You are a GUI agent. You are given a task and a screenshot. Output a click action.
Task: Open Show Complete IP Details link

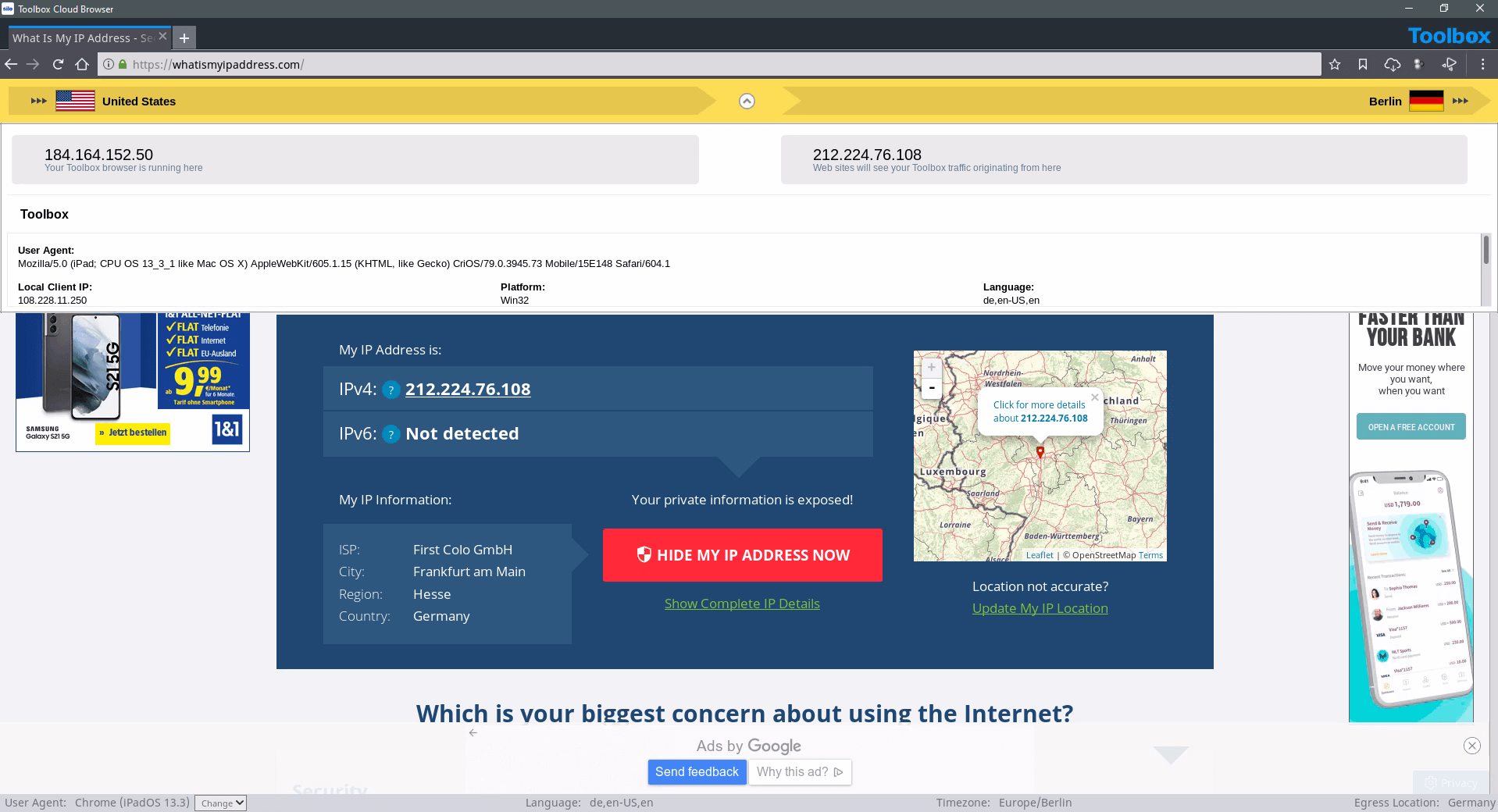742,604
